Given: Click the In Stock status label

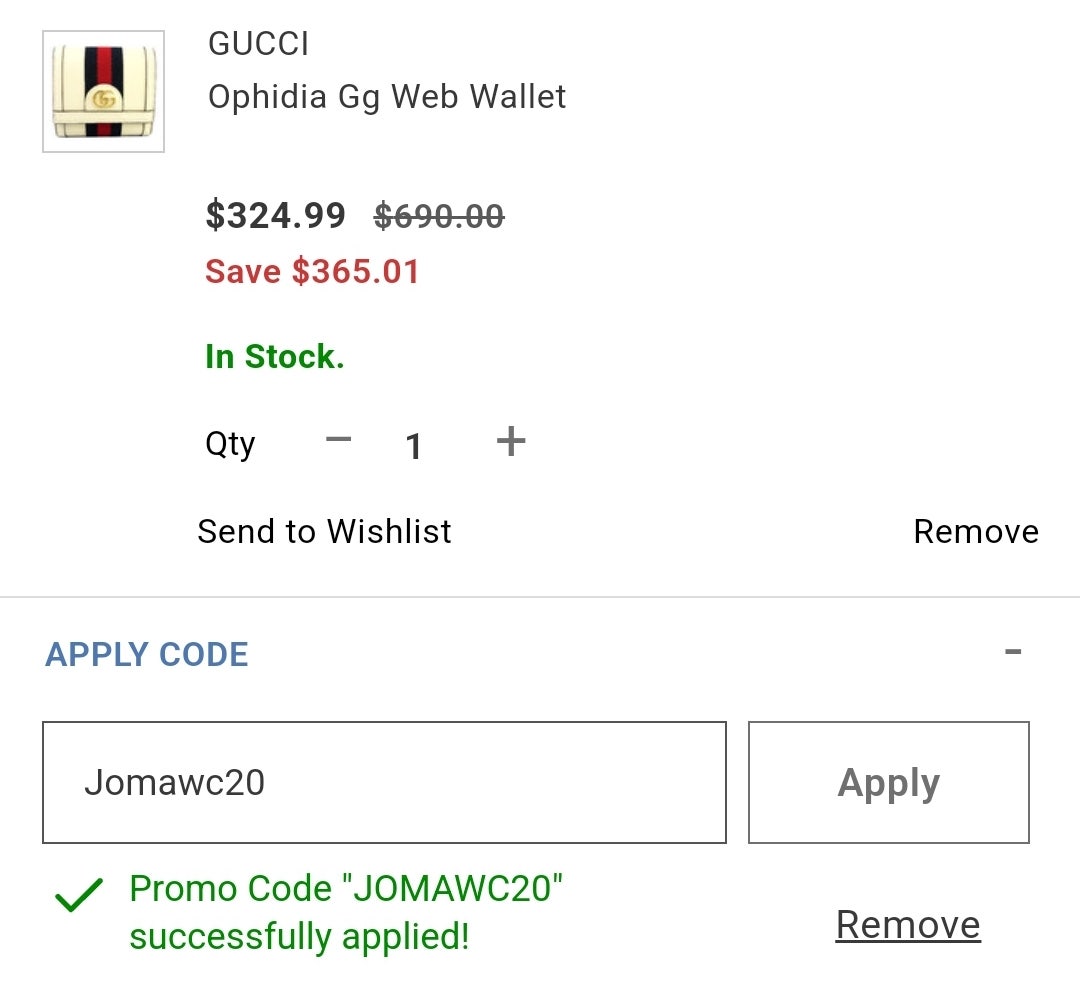Looking at the screenshot, I should coord(275,357).
